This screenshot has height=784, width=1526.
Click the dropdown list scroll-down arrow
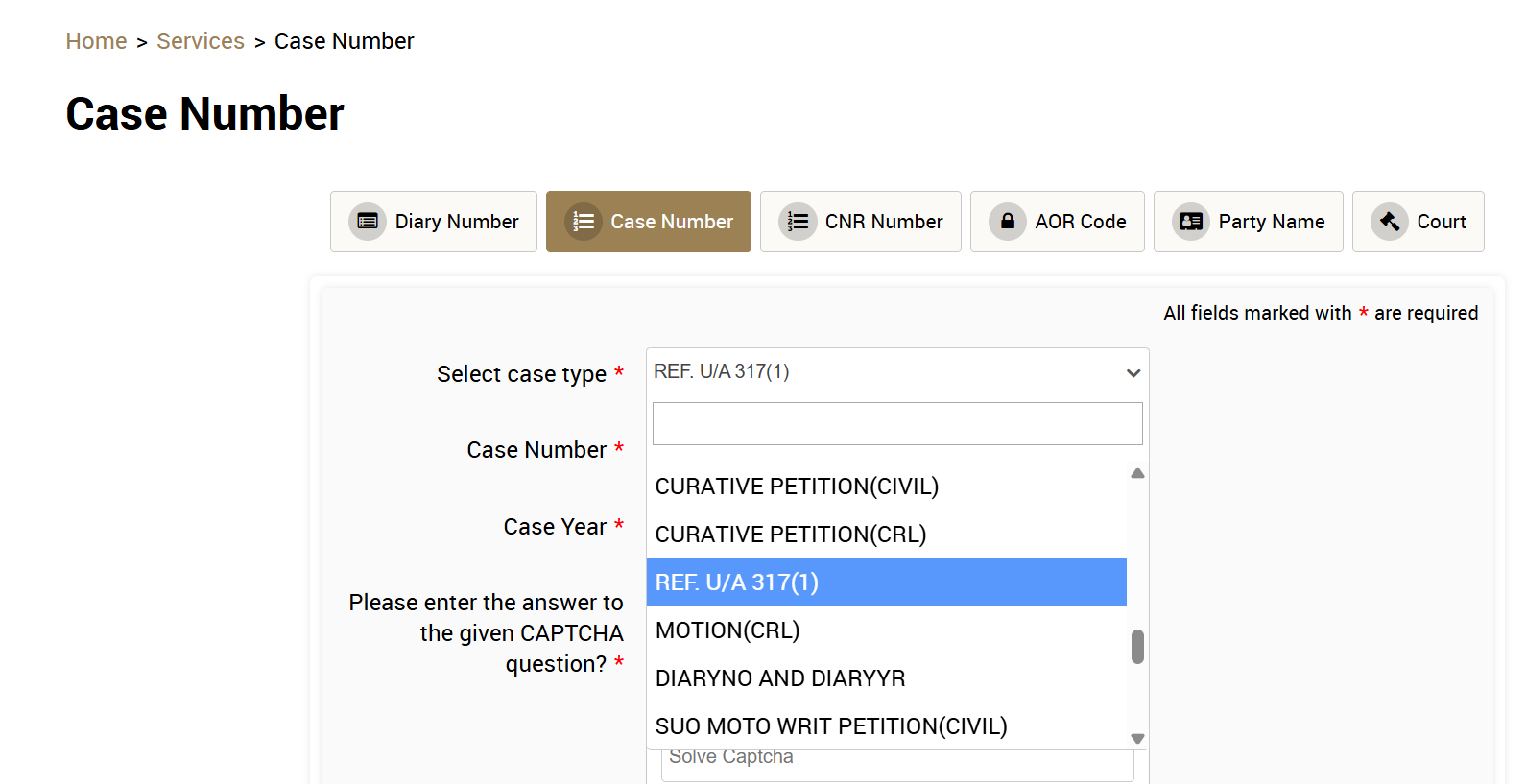[1137, 739]
